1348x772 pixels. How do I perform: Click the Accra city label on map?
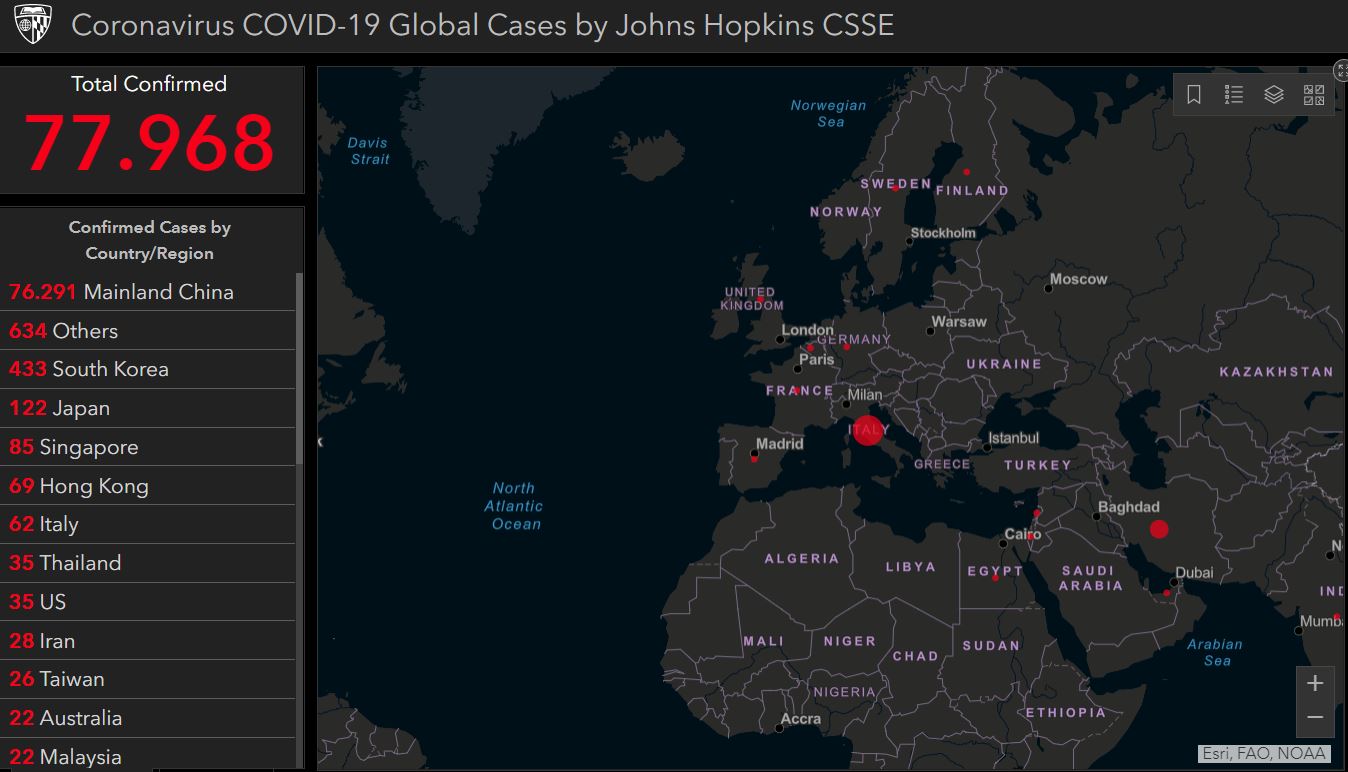[x=801, y=718]
